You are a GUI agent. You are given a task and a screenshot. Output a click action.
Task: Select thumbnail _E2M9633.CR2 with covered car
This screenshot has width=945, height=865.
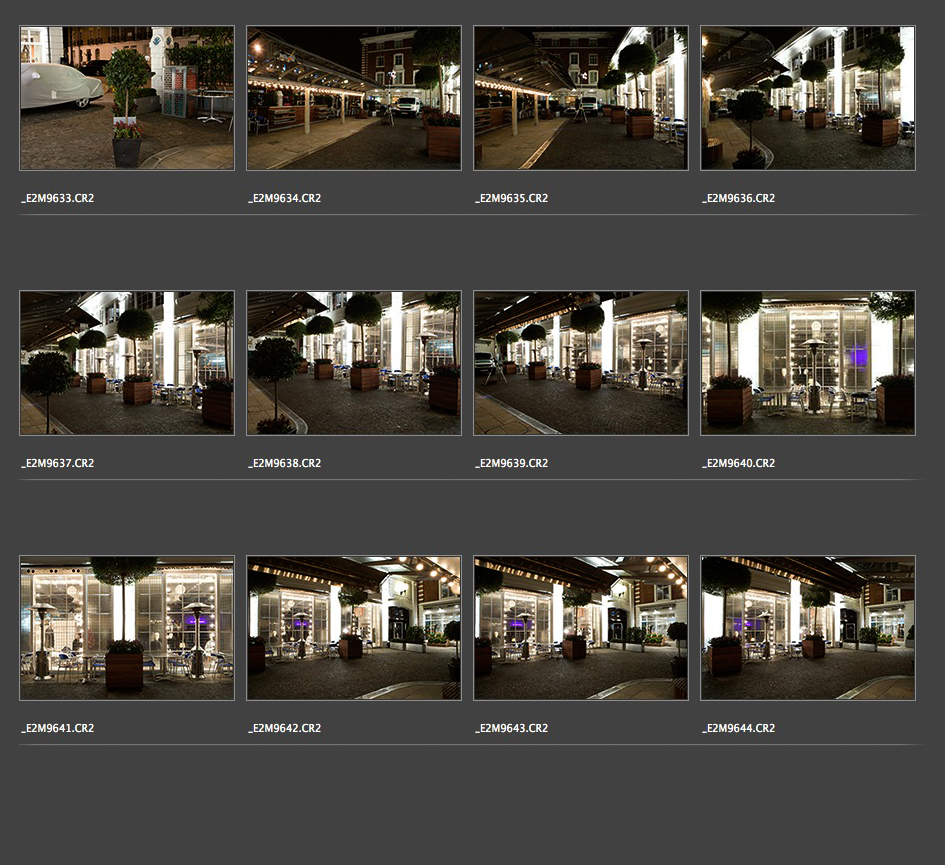pyautogui.click(x=127, y=98)
